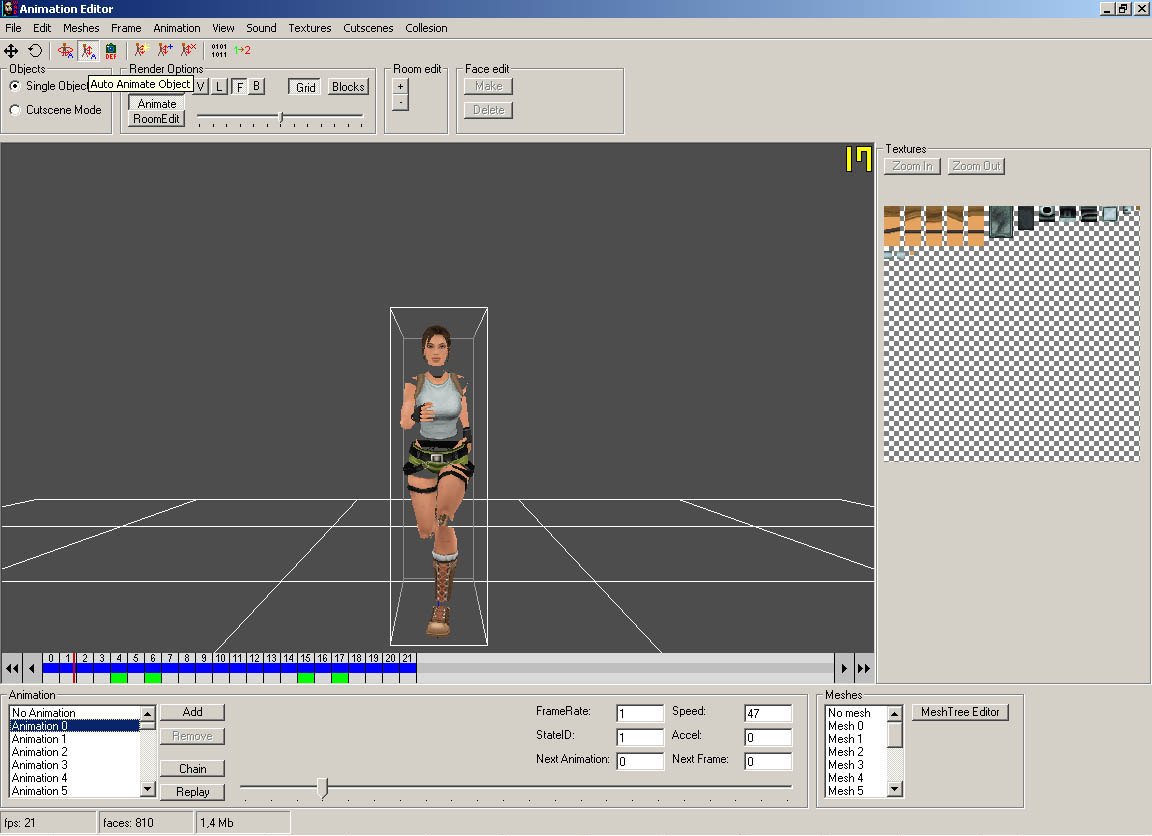Select Cutscene Mode radio button

click(15, 110)
